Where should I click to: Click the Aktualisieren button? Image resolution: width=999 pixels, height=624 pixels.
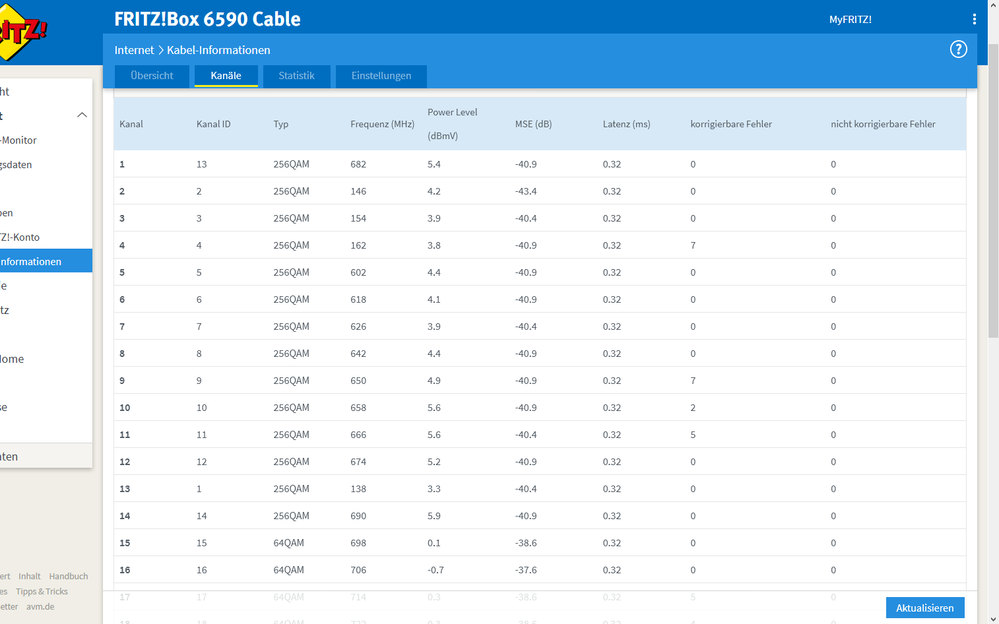(924, 608)
